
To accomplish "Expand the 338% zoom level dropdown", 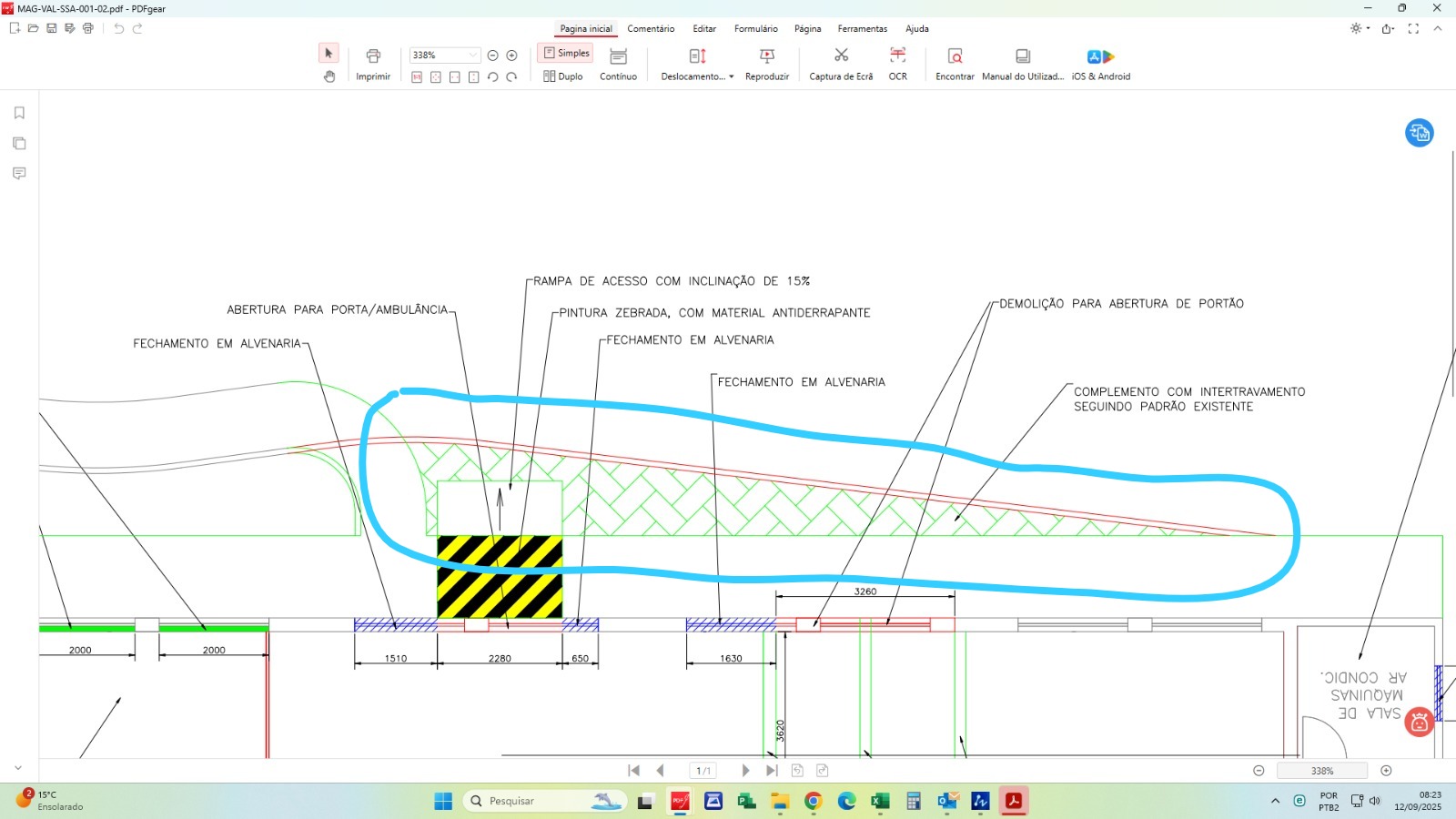I will pyautogui.click(x=472, y=56).
